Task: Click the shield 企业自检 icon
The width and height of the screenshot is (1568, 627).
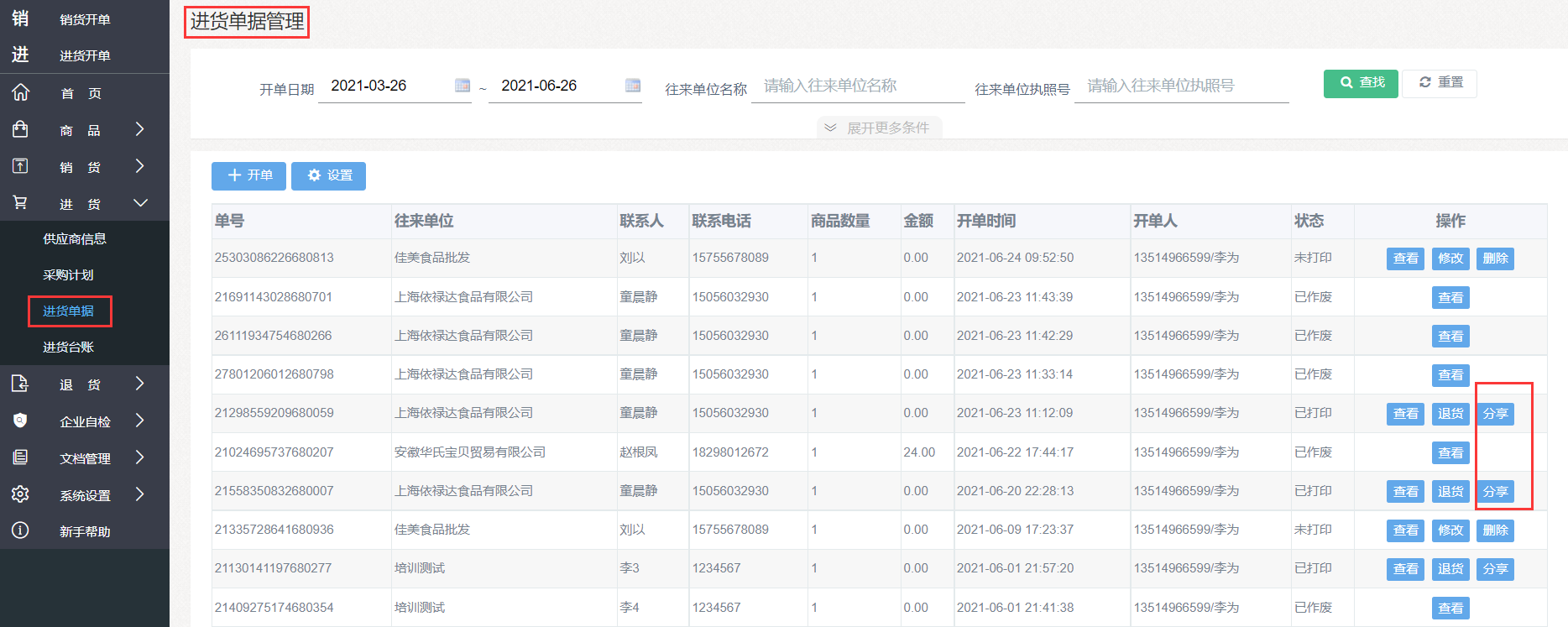Action: pyautogui.click(x=21, y=421)
